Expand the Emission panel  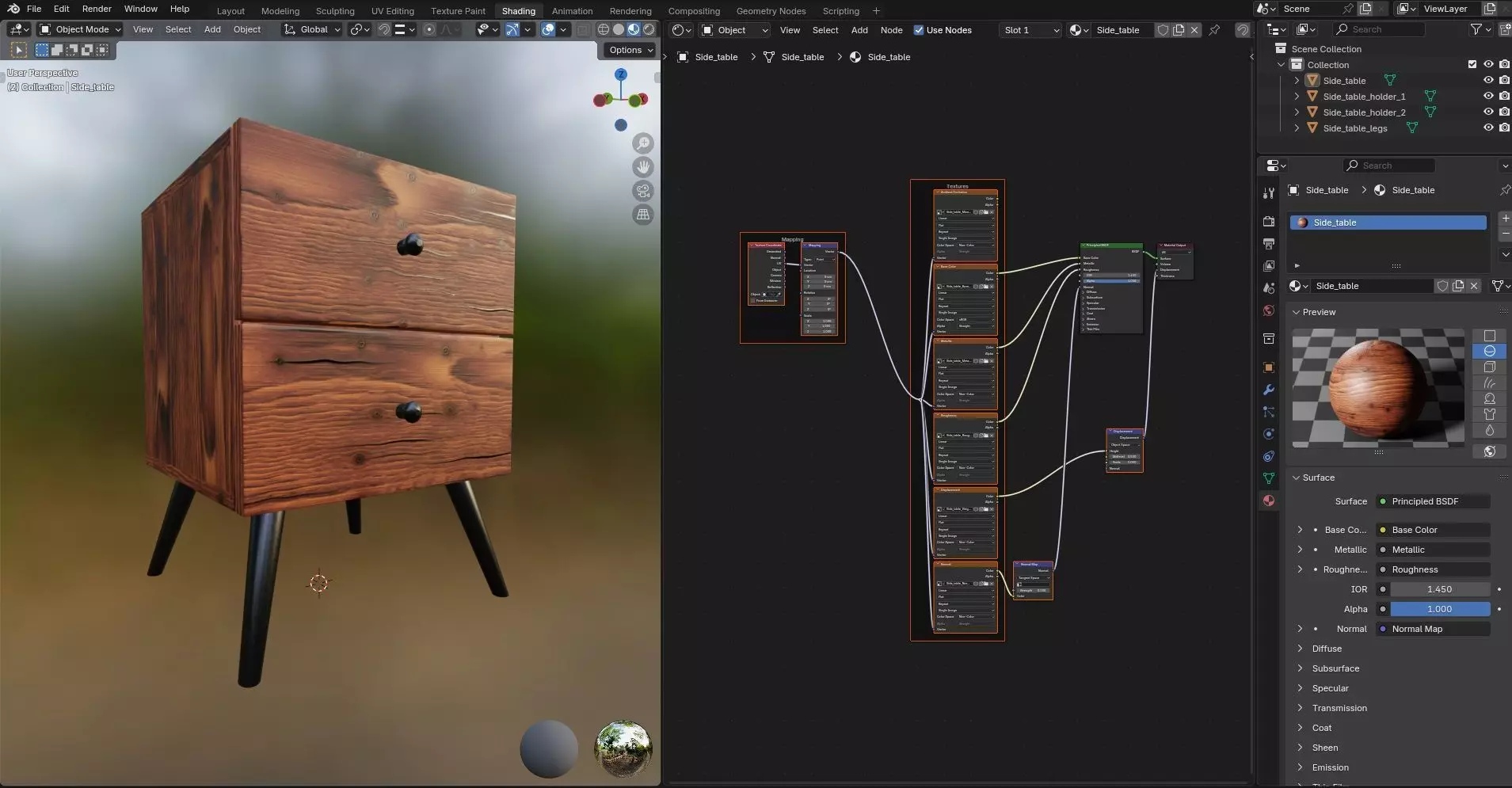pyautogui.click(x=1330, y=767)
